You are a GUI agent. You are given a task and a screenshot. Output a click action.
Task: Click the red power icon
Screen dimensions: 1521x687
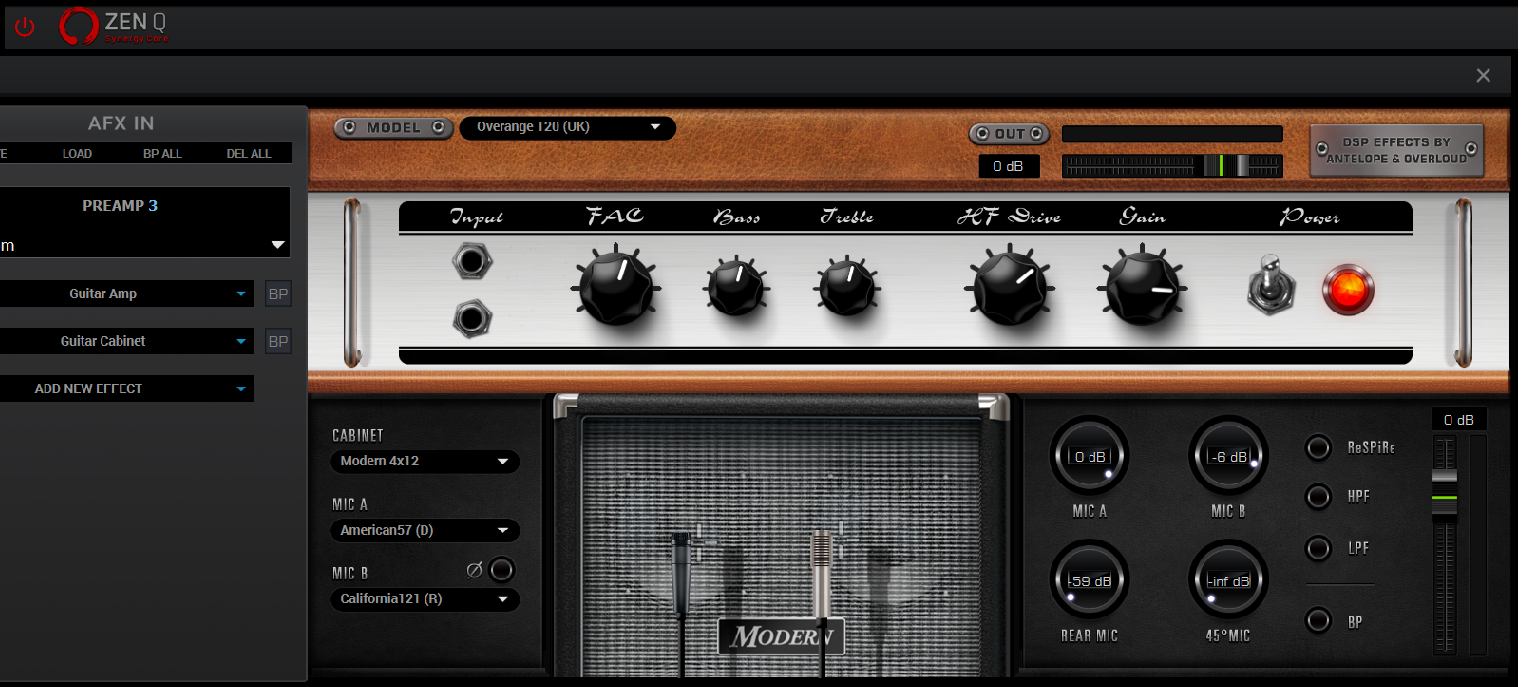click(x=24, y=27)
